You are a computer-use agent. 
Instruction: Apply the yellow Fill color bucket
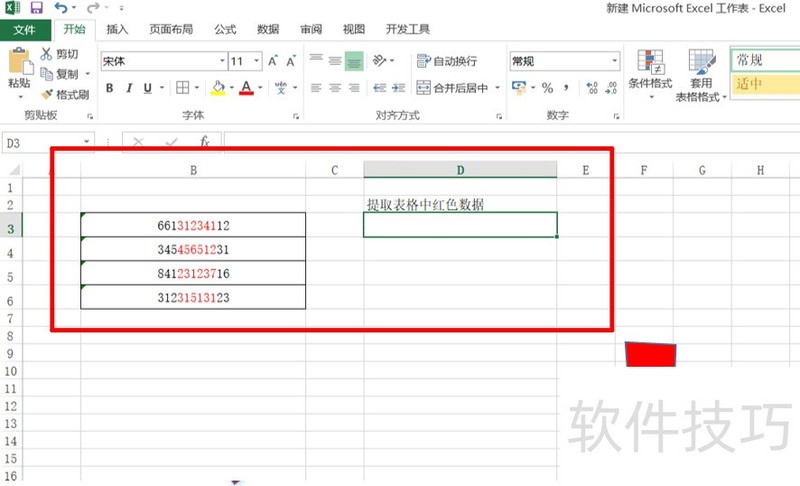tap(218, 88)
